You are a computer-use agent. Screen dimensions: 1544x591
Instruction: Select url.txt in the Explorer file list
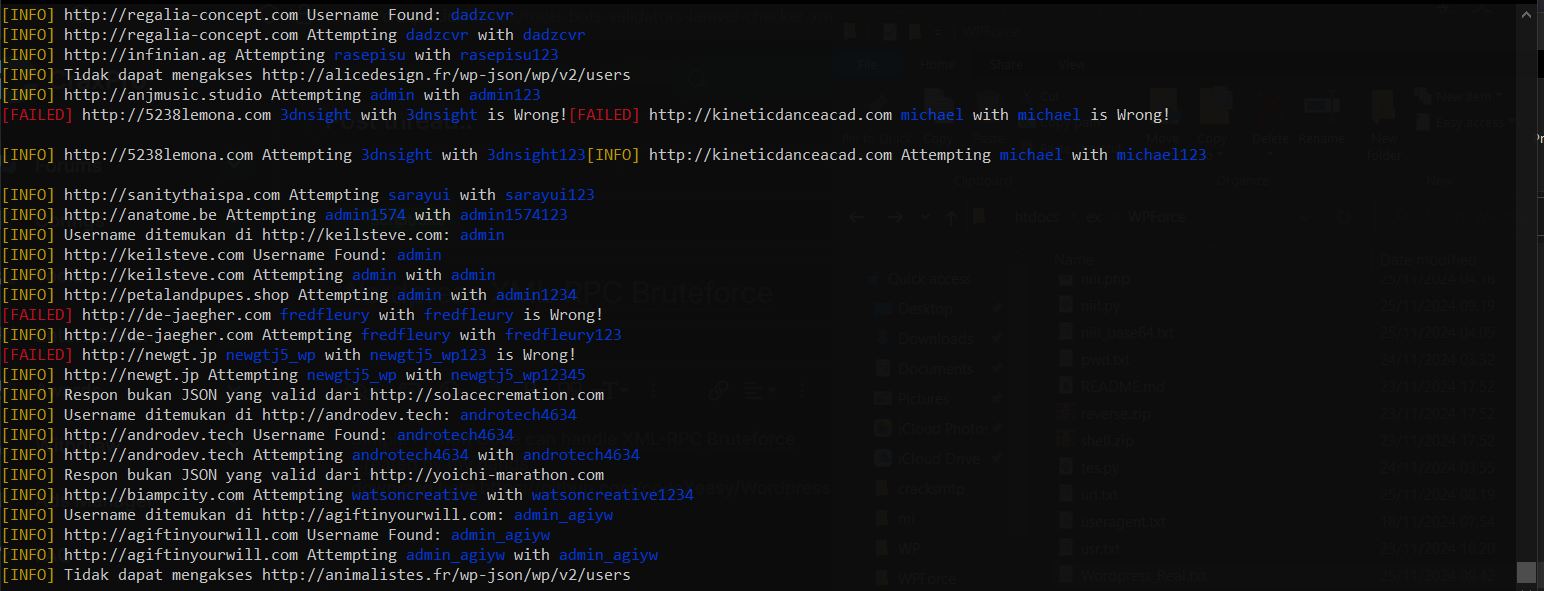pyautogui.click(x=1089, y=494)
